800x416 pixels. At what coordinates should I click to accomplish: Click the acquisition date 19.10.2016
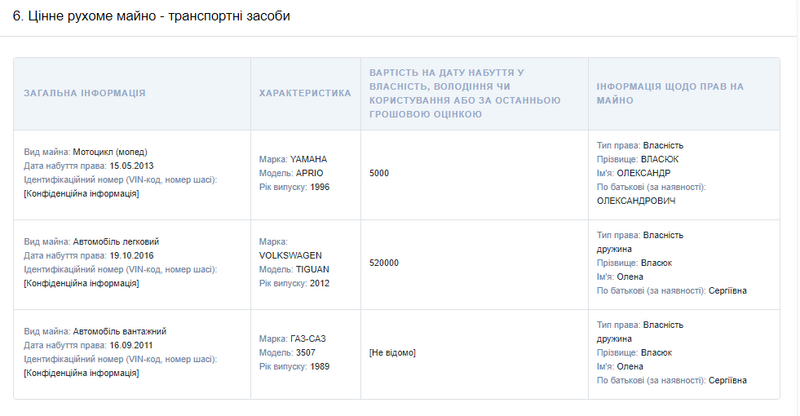(x=129, y=256)
